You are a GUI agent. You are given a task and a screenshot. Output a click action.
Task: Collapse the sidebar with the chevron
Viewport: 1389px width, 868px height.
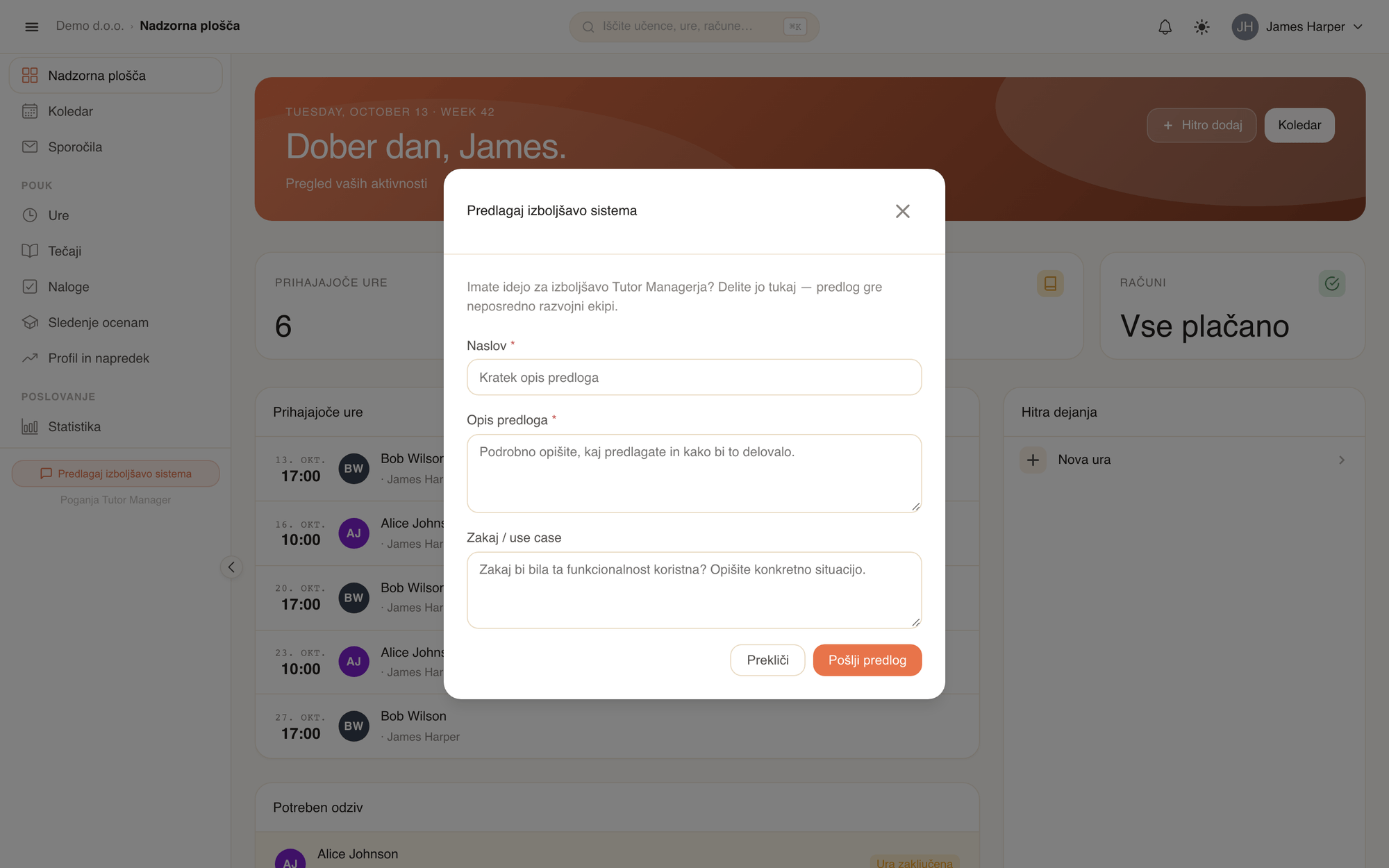(231, 567)
